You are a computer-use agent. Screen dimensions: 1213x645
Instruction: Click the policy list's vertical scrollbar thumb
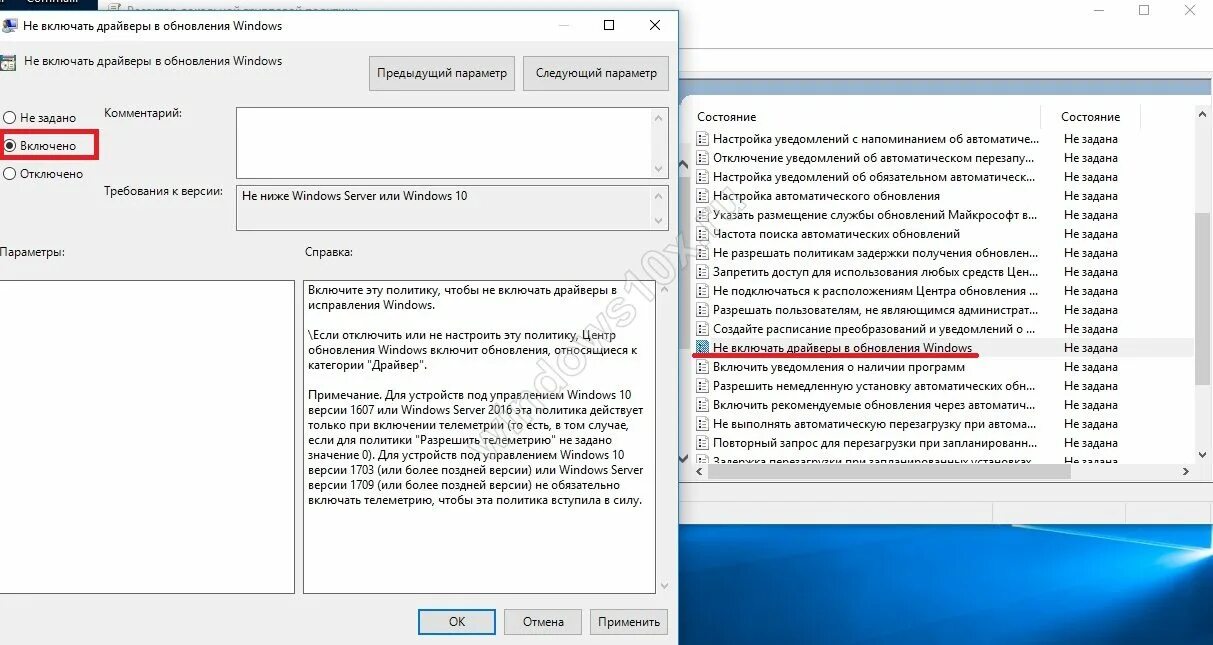pos(1204,298)
